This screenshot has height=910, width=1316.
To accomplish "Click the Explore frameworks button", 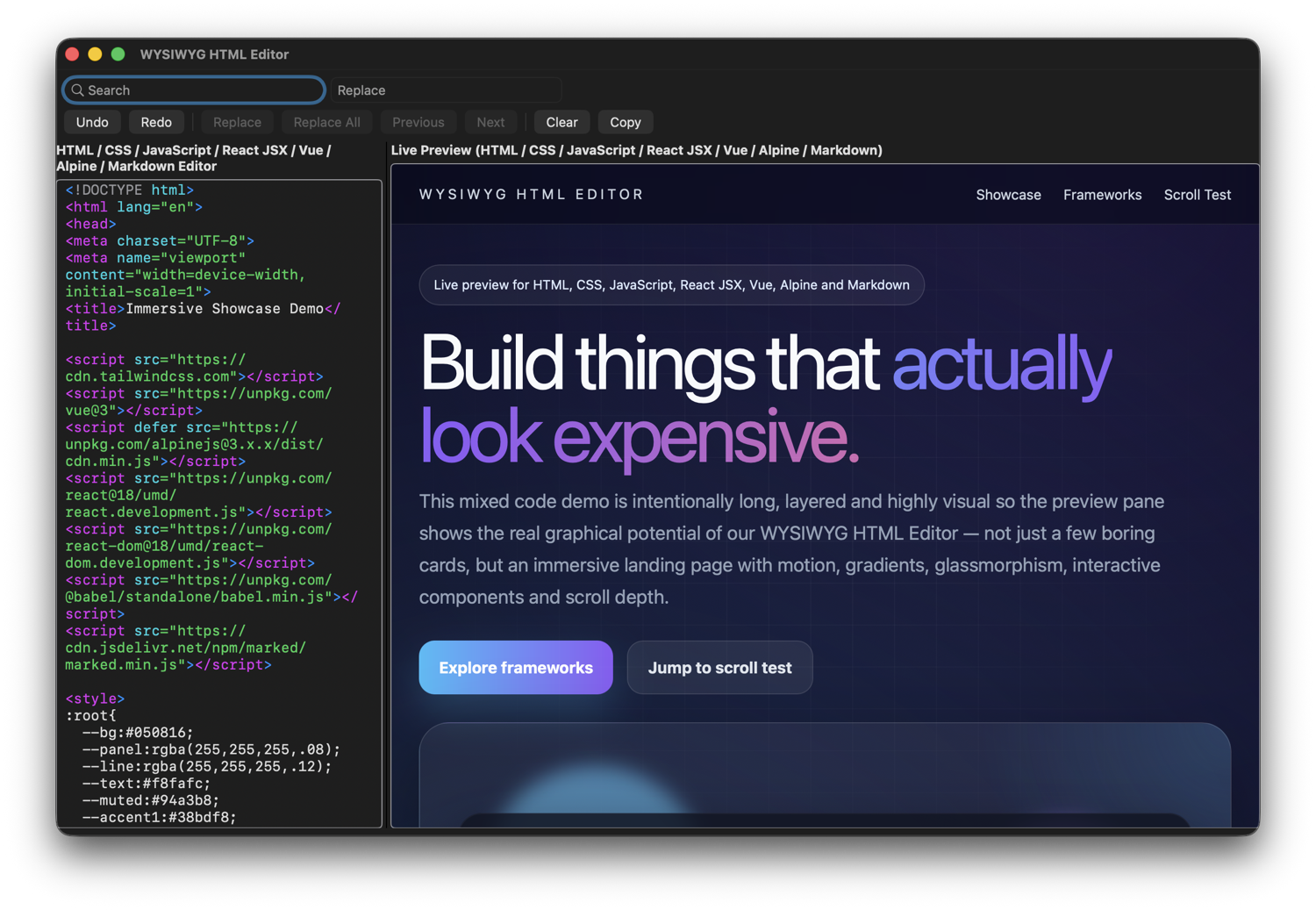I will tap(515, 668).
